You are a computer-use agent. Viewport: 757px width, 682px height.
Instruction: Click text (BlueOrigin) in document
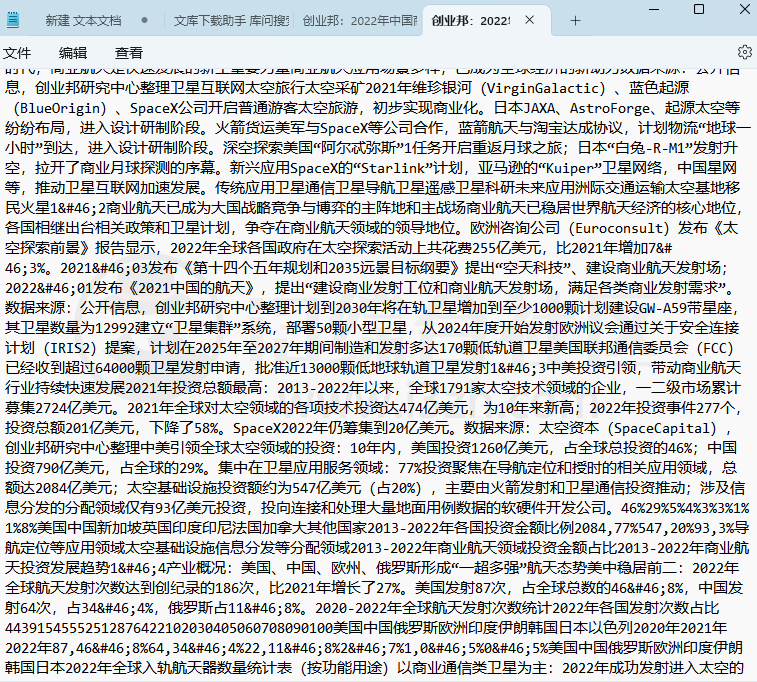pyautogui.click(x=61, y=108)
